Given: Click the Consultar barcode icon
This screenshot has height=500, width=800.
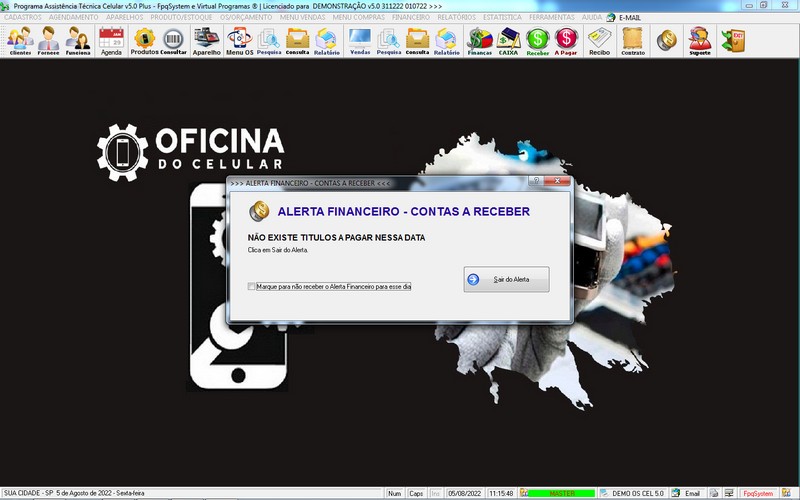Looking at the screenshot, I should point(173,41).
